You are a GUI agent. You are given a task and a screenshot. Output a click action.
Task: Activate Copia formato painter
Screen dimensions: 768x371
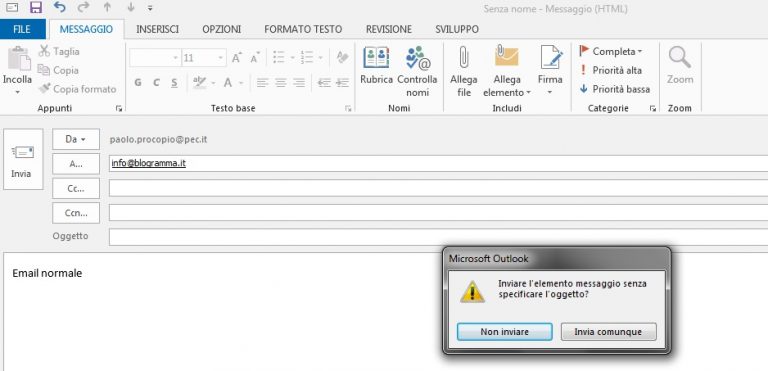(78, 89)
